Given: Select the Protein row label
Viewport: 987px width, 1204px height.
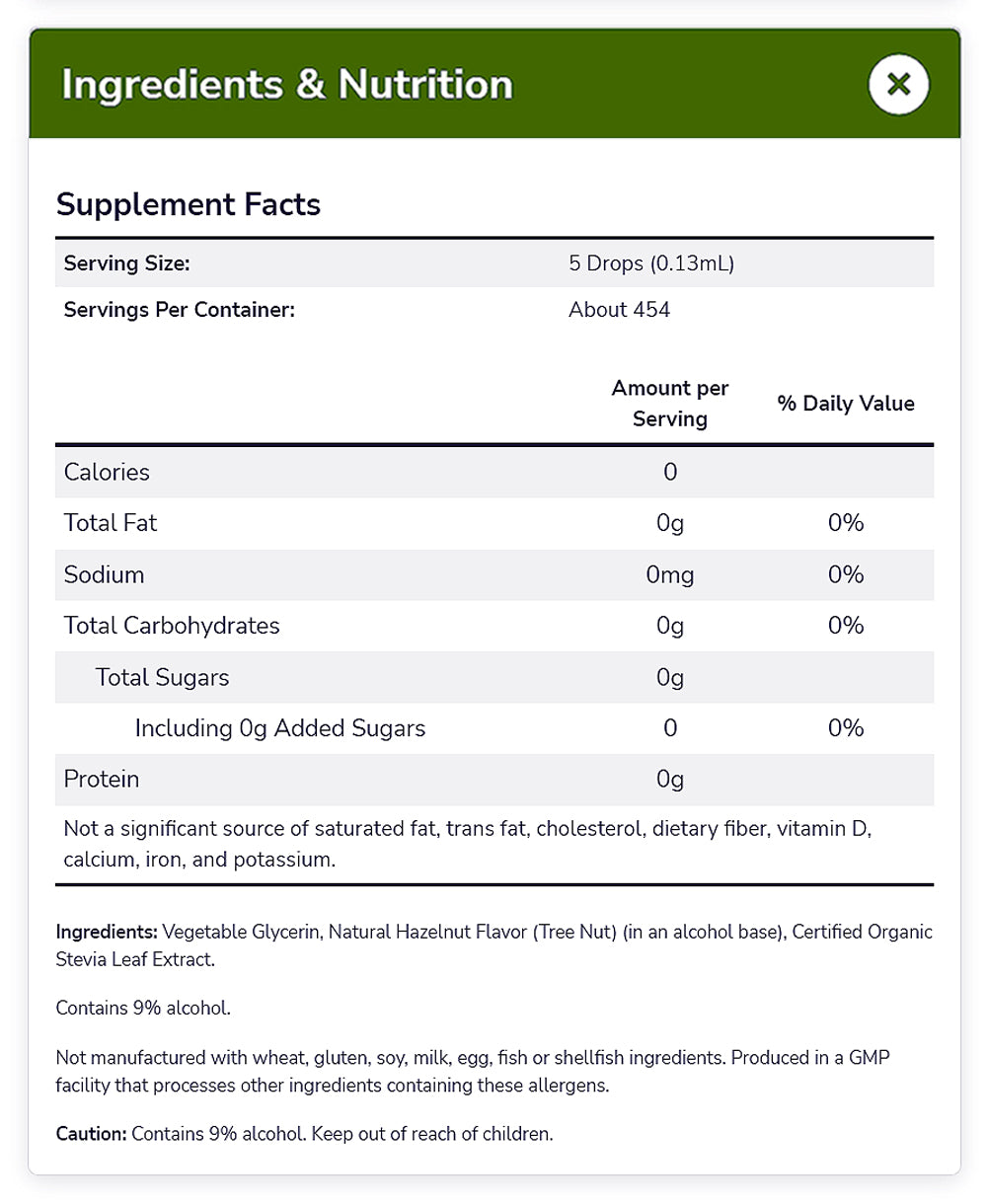Looking at the screenshot, I should (102, 780).
